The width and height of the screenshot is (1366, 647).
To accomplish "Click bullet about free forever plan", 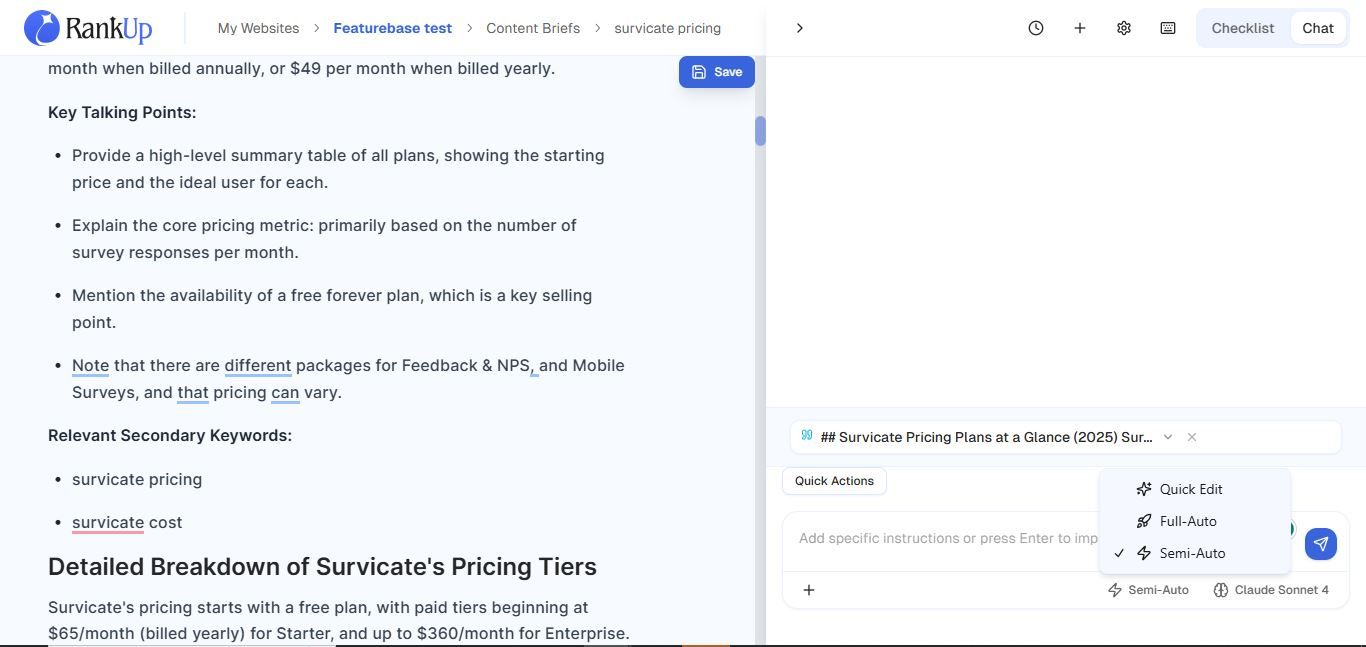I will tap(332, 309).
